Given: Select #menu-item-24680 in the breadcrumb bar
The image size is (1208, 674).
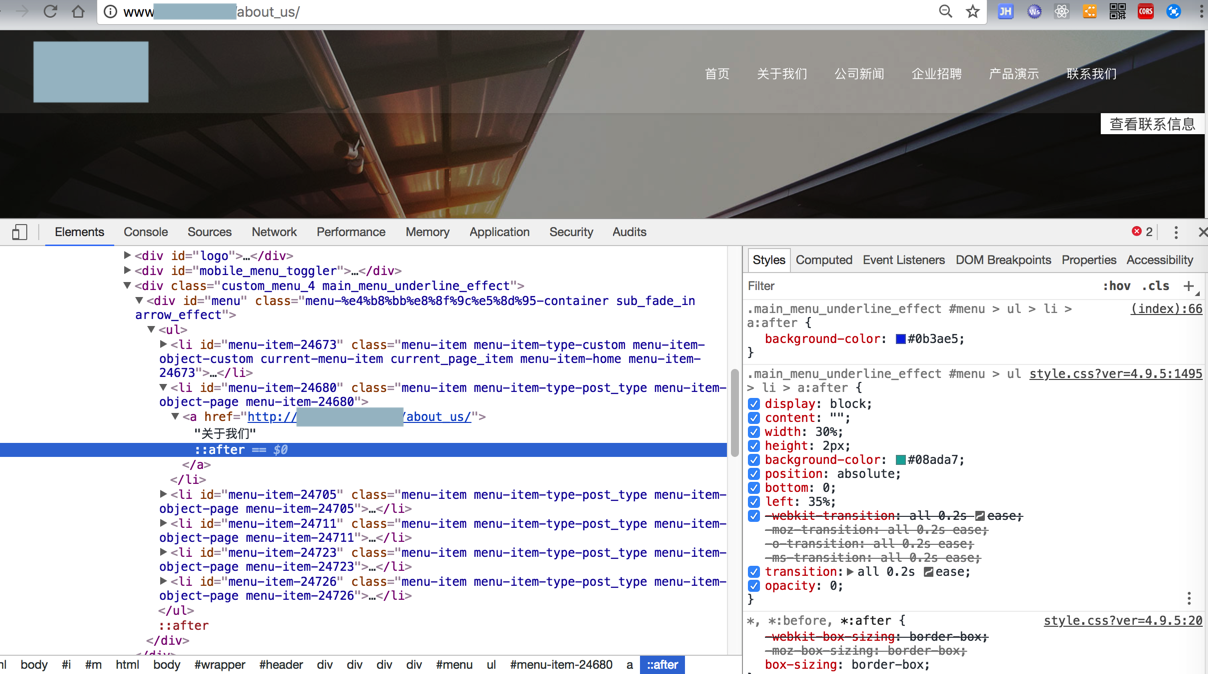Looking at the screenshot, I should pyautogui.click(x=561, y=665).
